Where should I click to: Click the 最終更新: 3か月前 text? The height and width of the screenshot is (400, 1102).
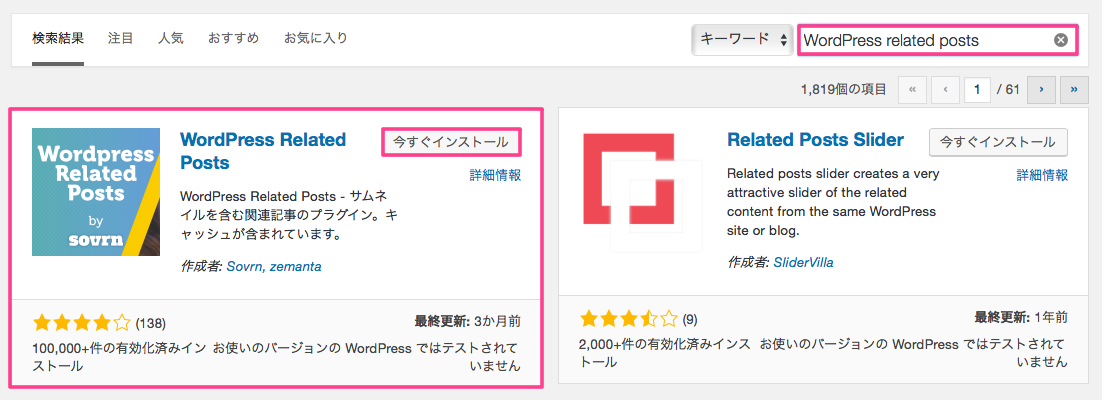point(467,321)
